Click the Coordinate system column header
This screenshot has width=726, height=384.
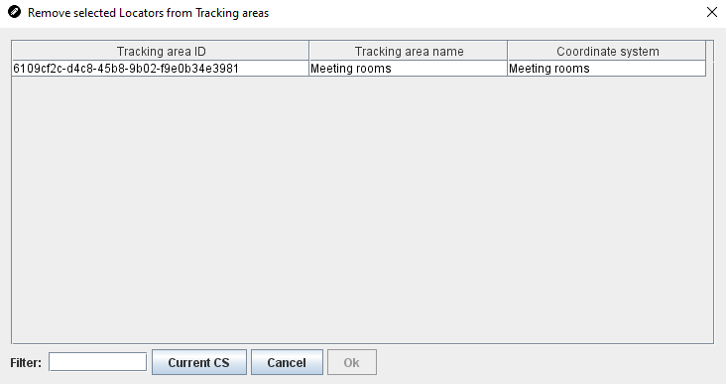coord(607,51)
